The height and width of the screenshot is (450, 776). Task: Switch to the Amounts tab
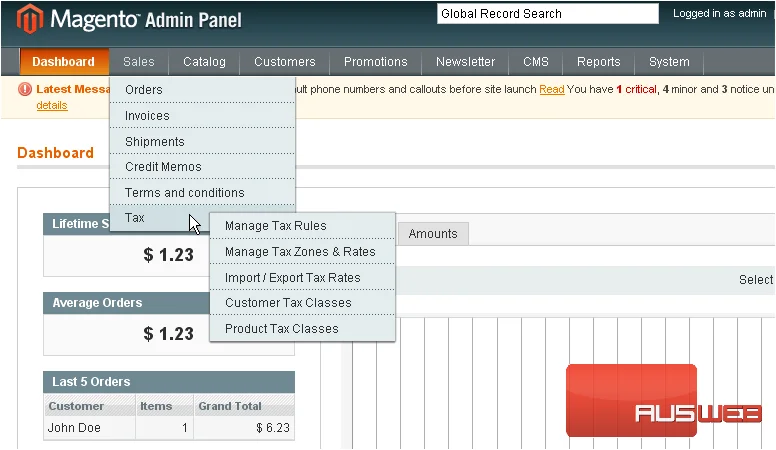click(x=433, y=234)
